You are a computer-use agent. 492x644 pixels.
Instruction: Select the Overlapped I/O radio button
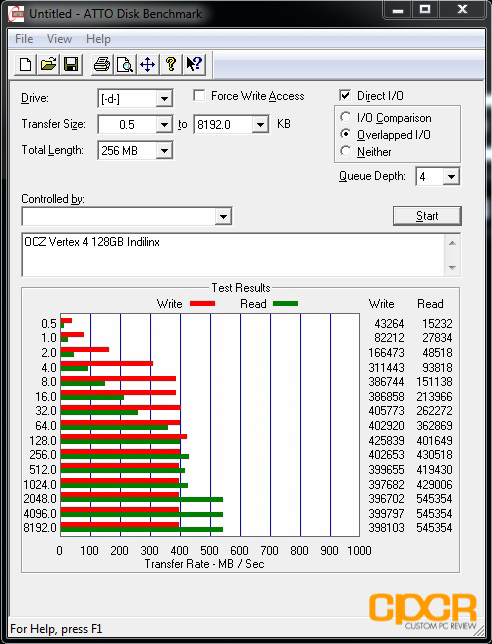point(345,134)
